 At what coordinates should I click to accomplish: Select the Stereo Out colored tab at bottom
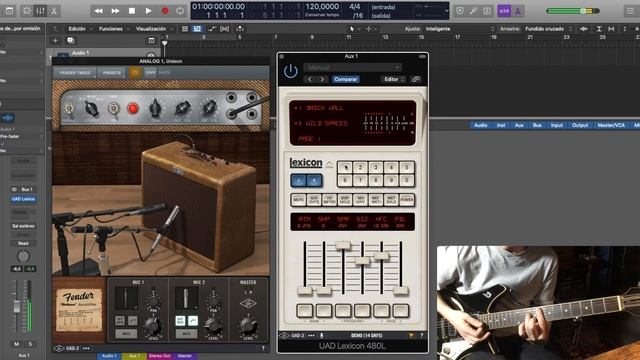[x=159, y=356]
